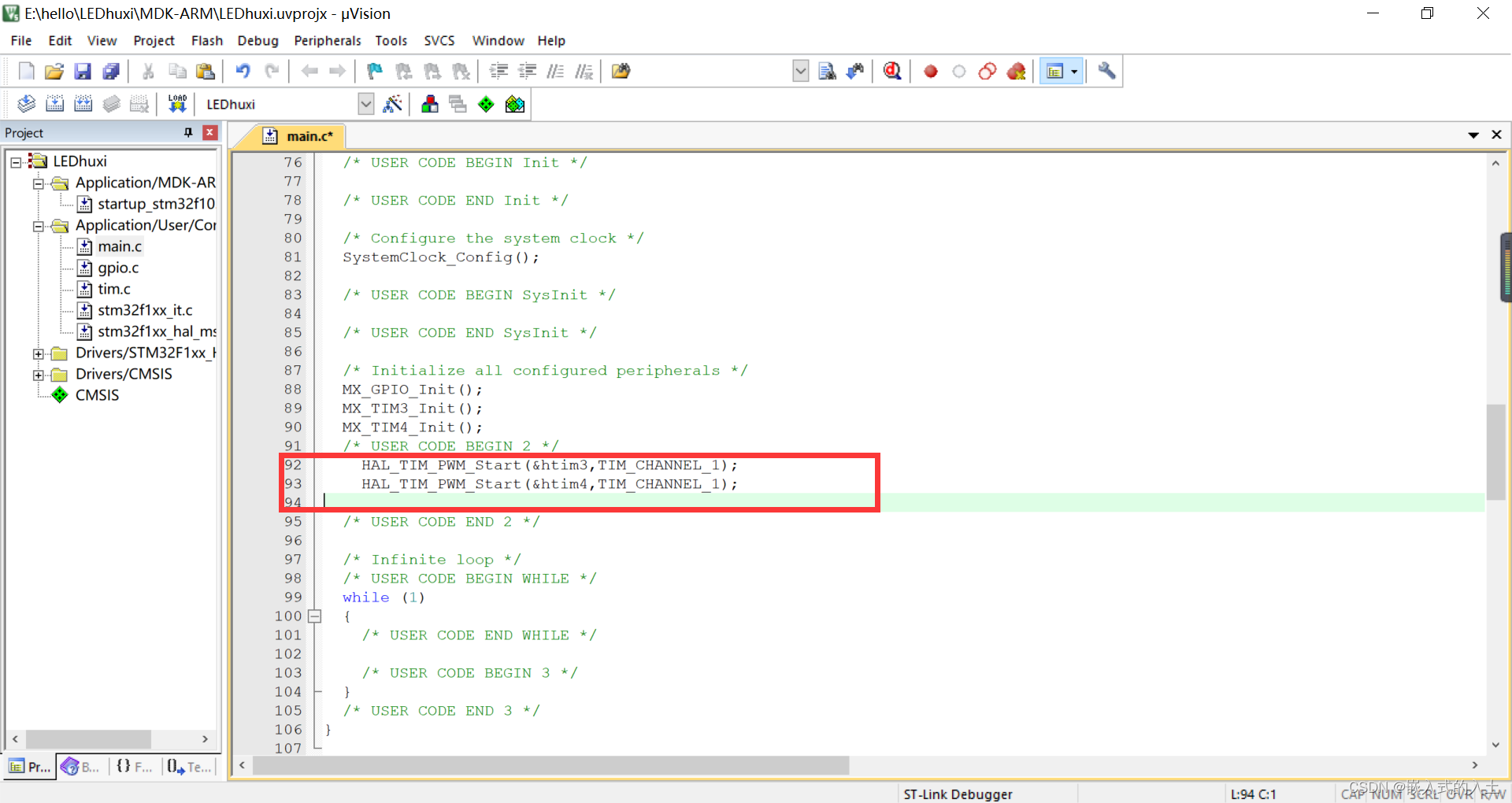
Task: Enable or disable the current breakpoint
Action: click(958, 71)
